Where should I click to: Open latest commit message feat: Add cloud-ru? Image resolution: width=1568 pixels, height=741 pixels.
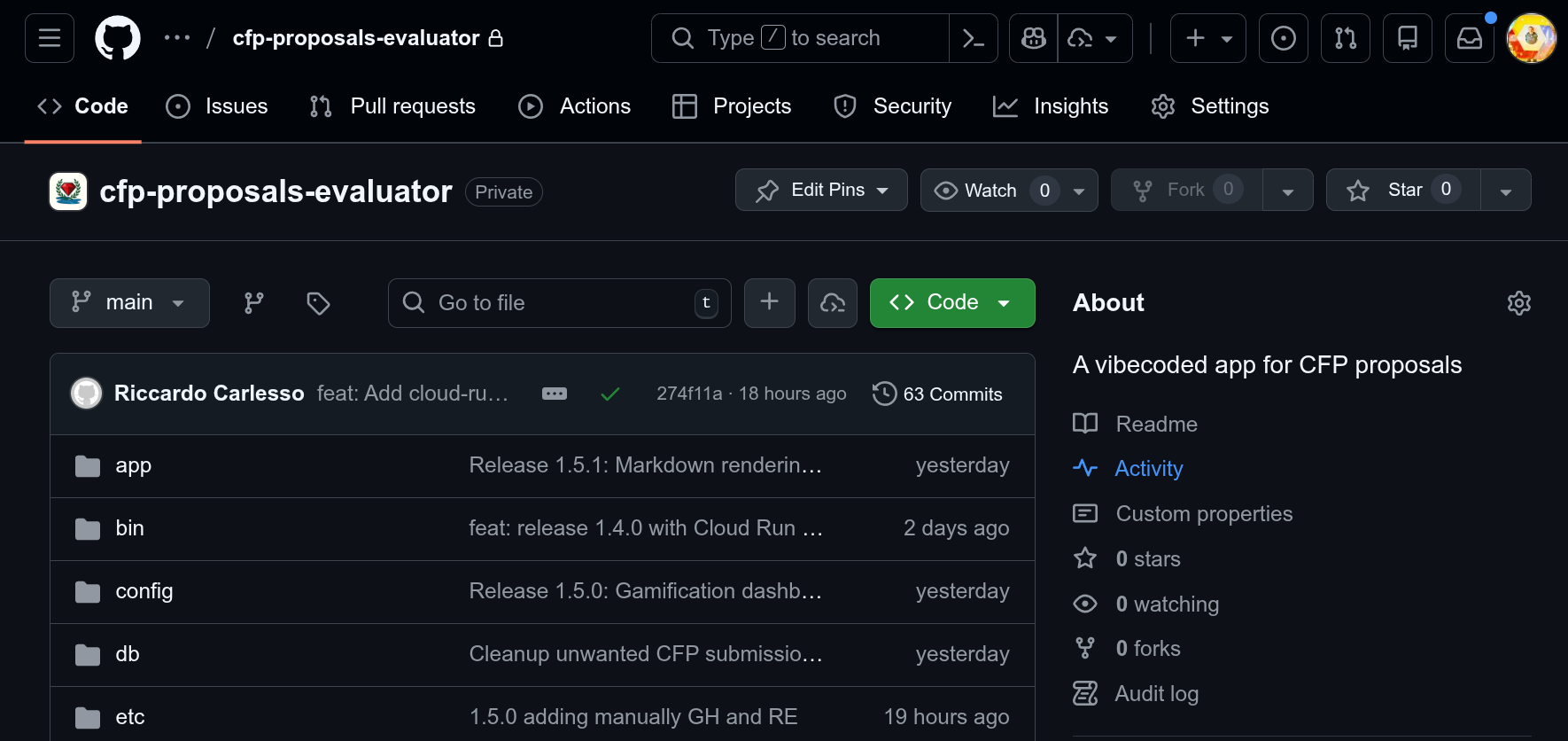413,394
